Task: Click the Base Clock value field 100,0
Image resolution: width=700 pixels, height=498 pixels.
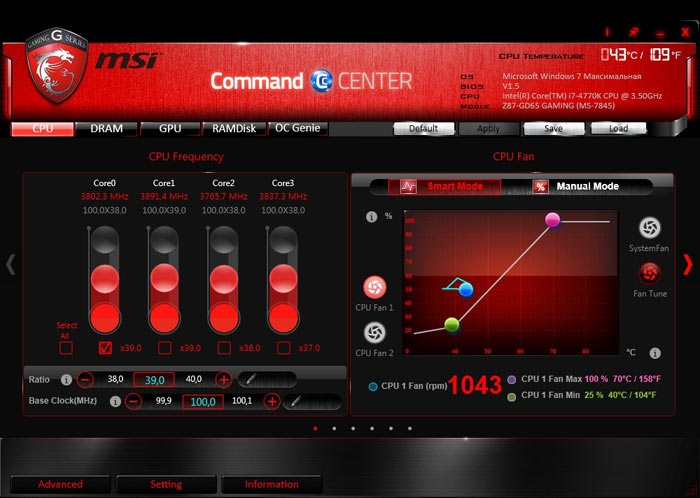Action: pos(203,402)
